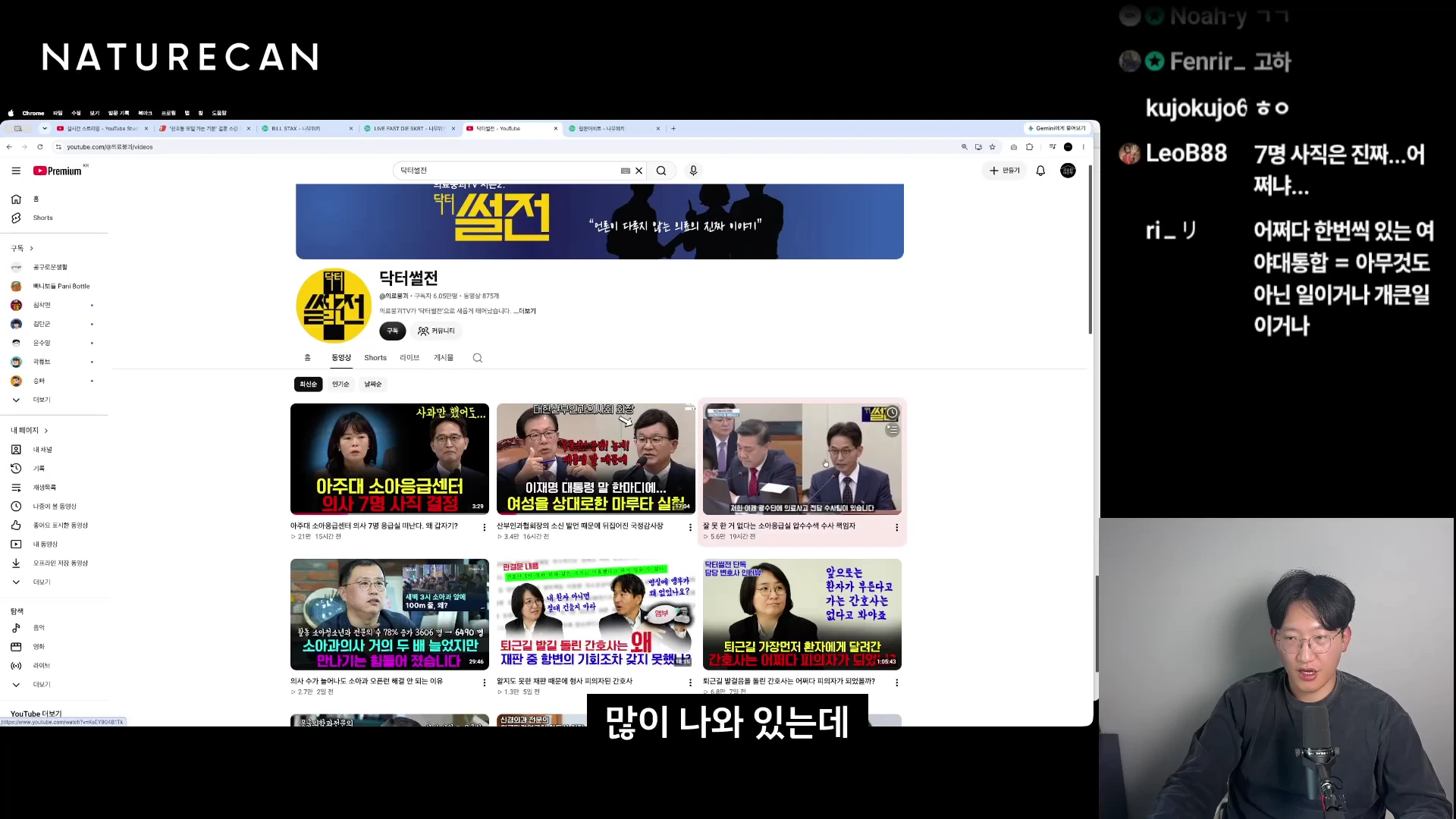1456x819 pixels.
Task: Switch to channel 홈 tab
Action: point(307,358)
